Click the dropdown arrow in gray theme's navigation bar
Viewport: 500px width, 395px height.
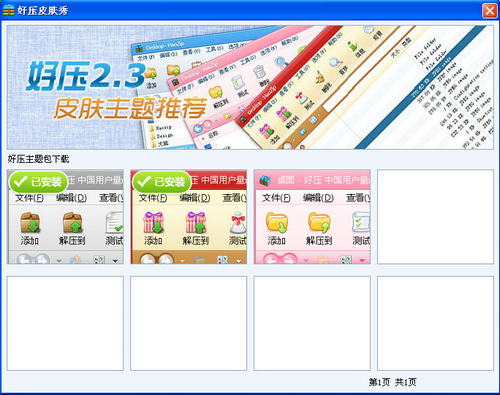tap(115, 261)
